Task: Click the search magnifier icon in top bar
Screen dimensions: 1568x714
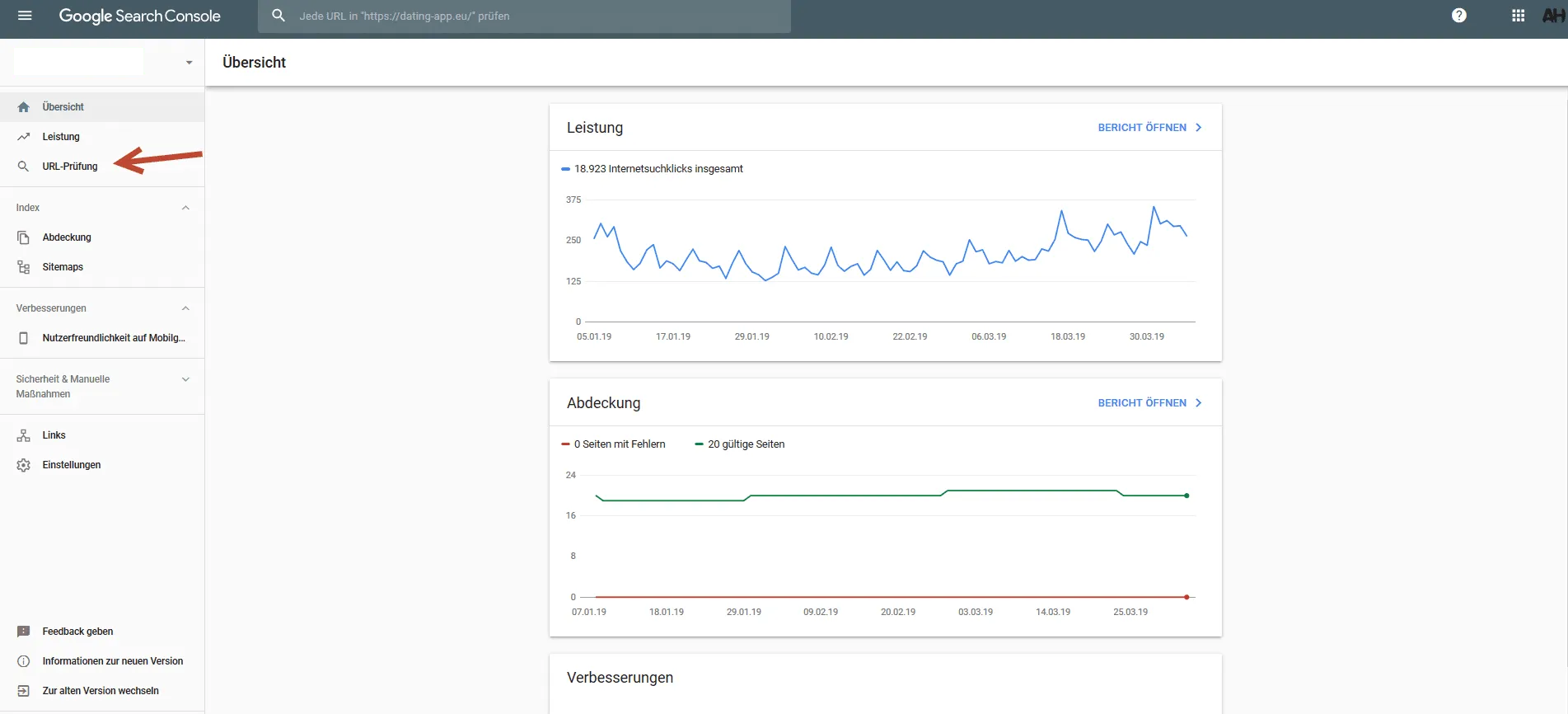Action: (x=278, y=16)
